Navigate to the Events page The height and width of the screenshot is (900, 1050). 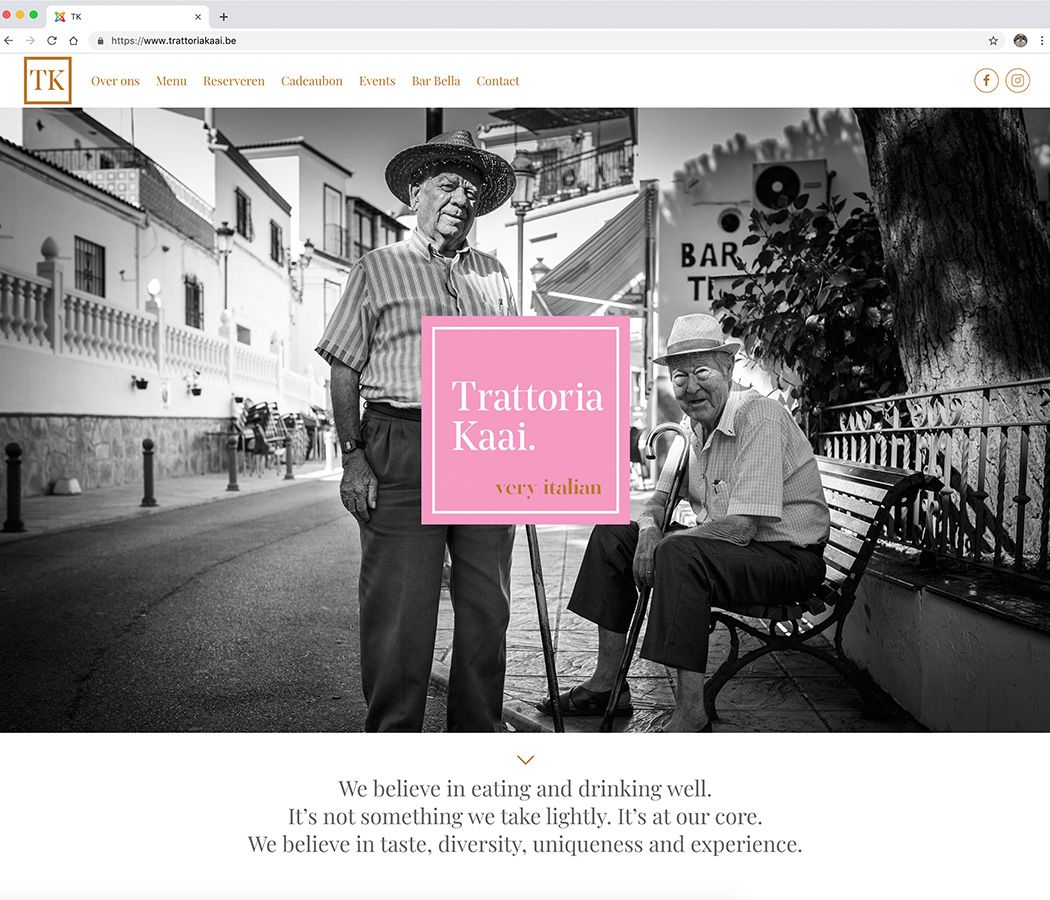click(377, 81)
